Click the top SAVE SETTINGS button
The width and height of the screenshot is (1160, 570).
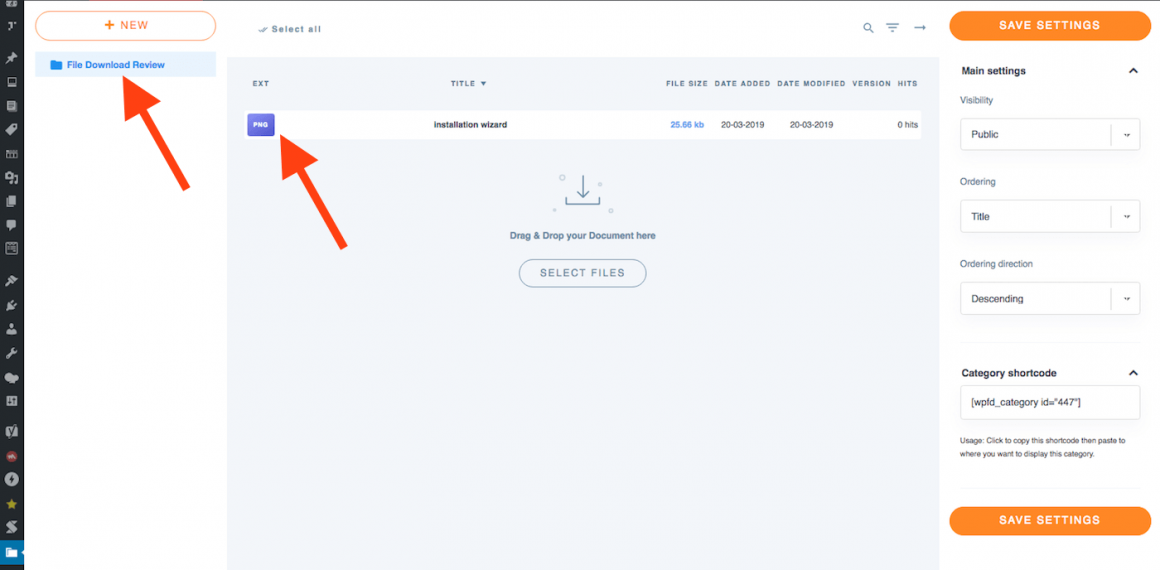[x=1050, y=25]
